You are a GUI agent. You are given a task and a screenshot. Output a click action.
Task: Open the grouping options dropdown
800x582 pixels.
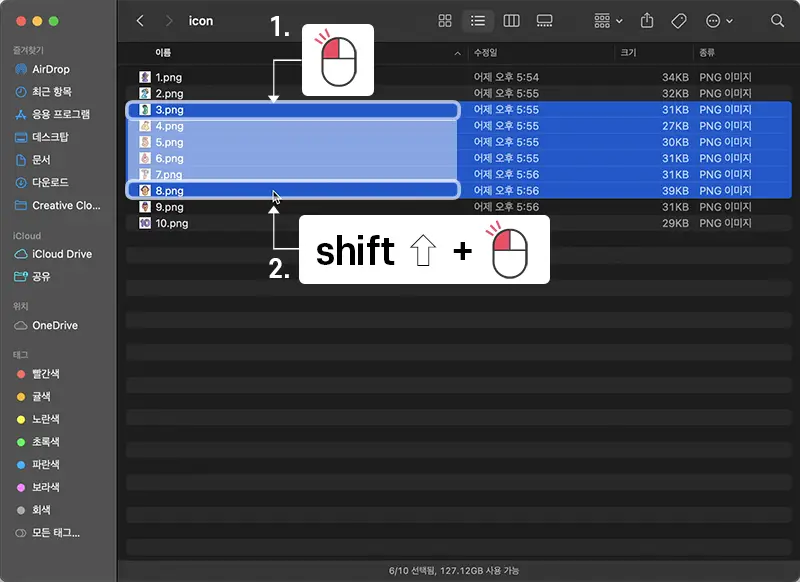click(606, 20)
